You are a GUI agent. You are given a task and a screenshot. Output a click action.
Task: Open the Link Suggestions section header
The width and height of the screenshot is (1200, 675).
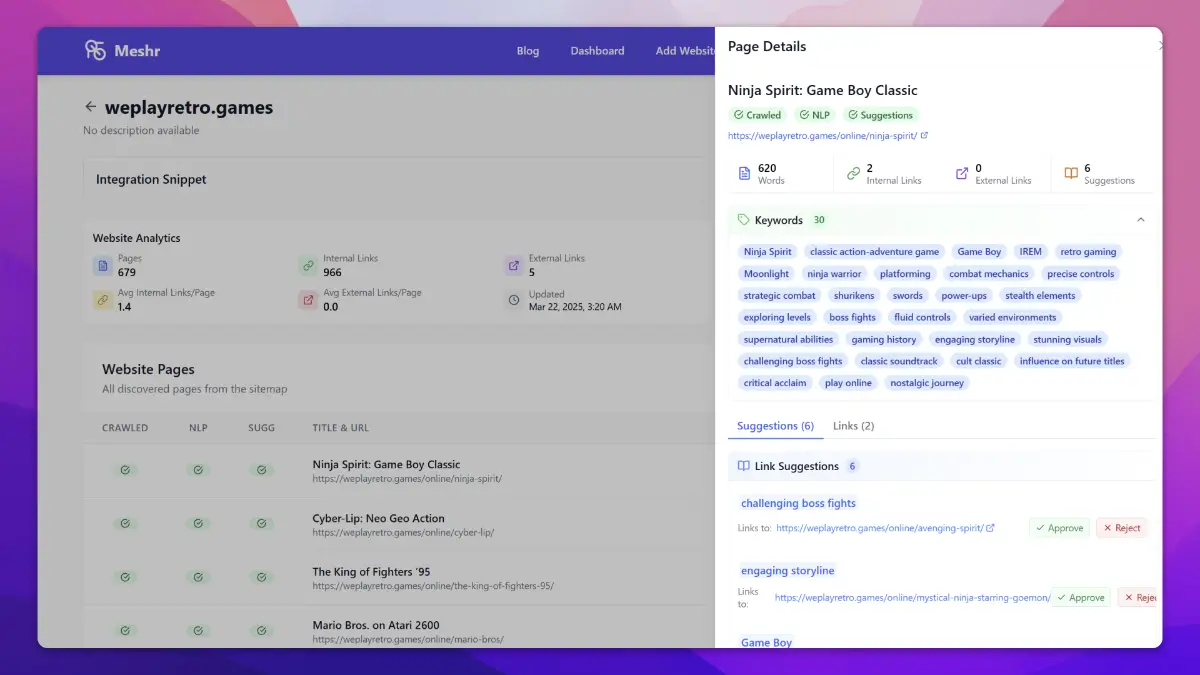tap(796, 466)
